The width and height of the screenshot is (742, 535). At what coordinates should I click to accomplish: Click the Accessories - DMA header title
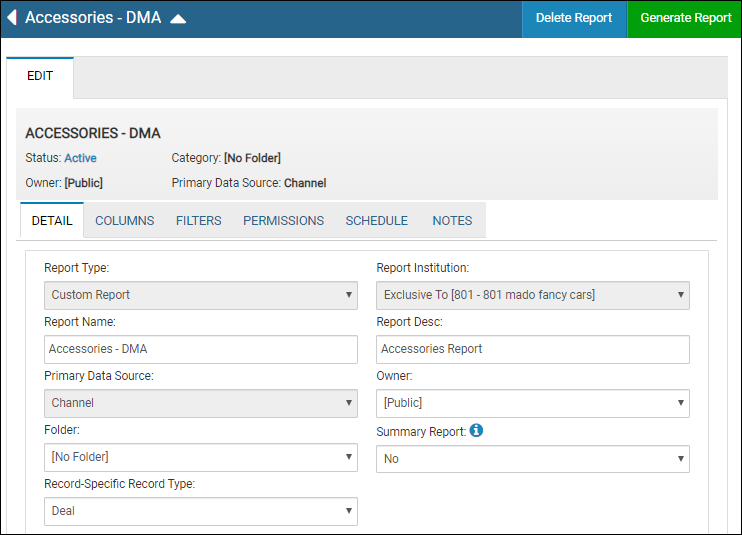[93, 18]
